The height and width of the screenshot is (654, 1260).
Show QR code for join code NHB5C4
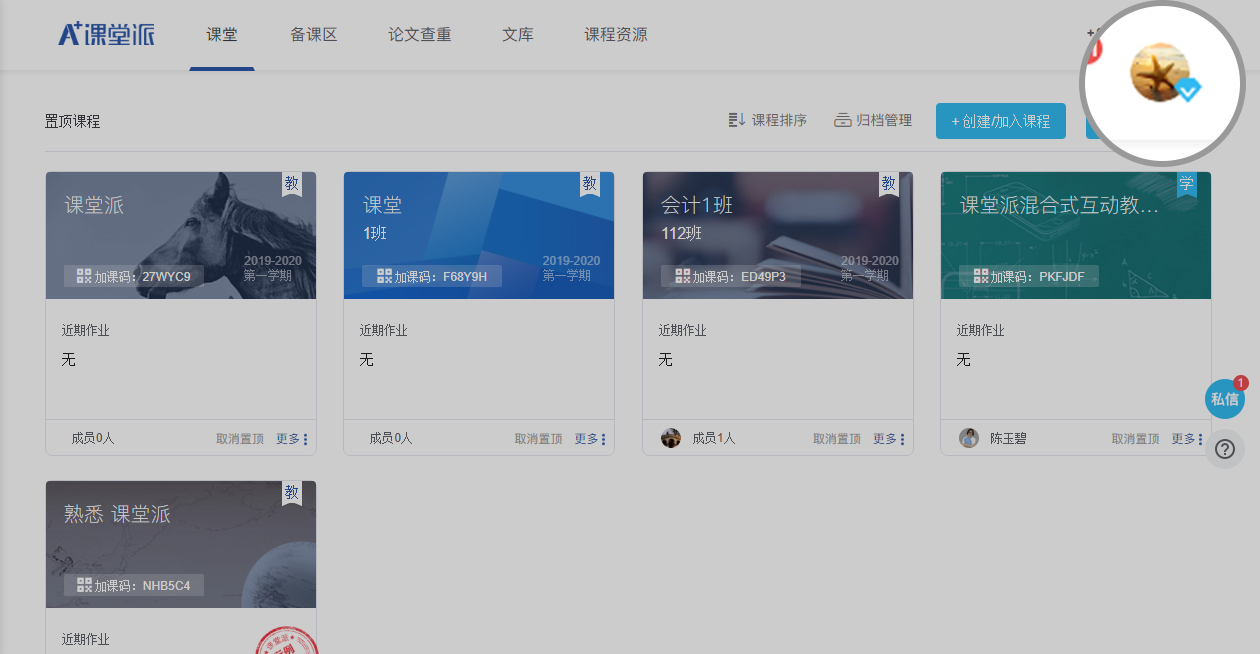pyautogui.click(x=84, y=585)
